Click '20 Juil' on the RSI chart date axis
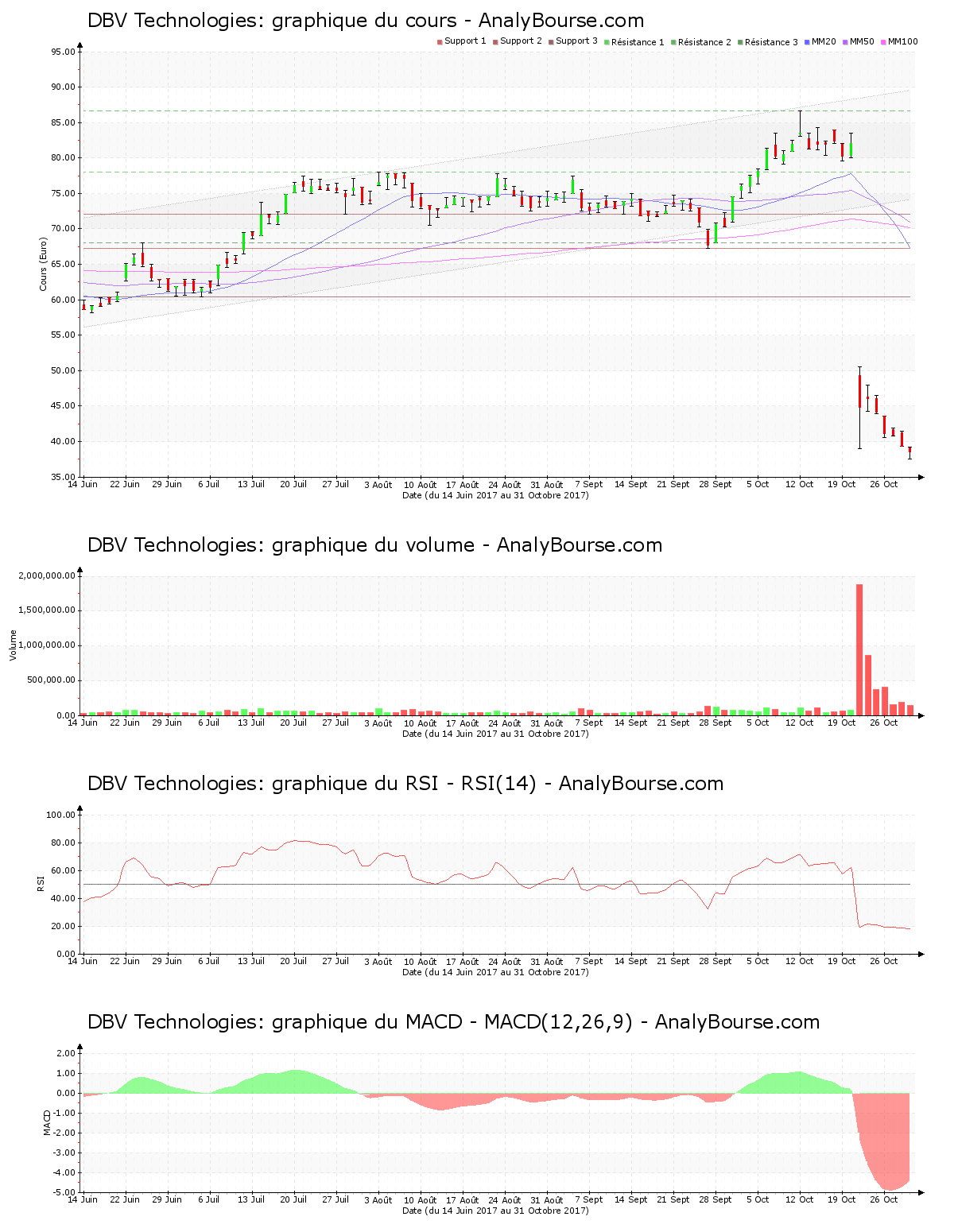The width and height of the screenshot is (954, 1232). [x=293, y=962]
